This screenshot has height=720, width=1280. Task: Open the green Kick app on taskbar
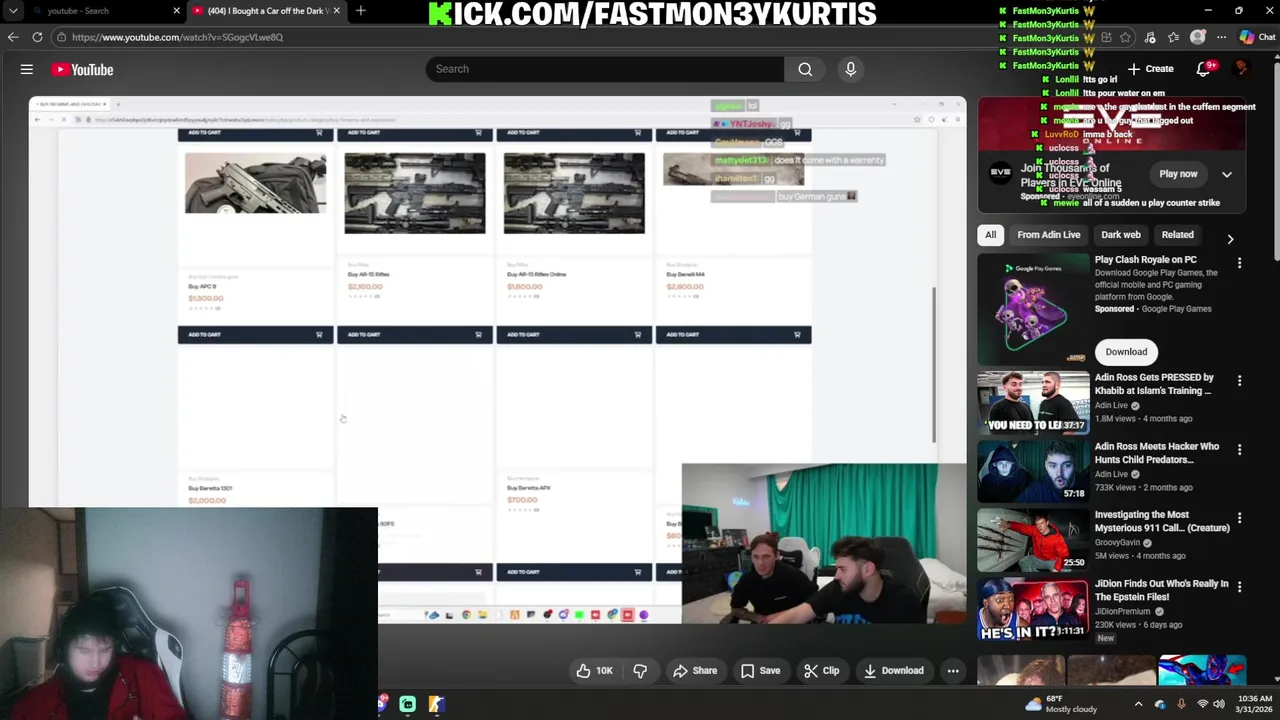click(408, 704)
